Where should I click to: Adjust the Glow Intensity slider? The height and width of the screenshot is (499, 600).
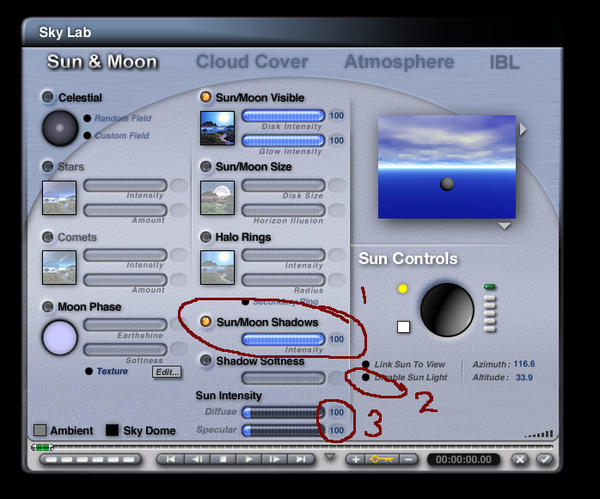(x=284, y=140)
